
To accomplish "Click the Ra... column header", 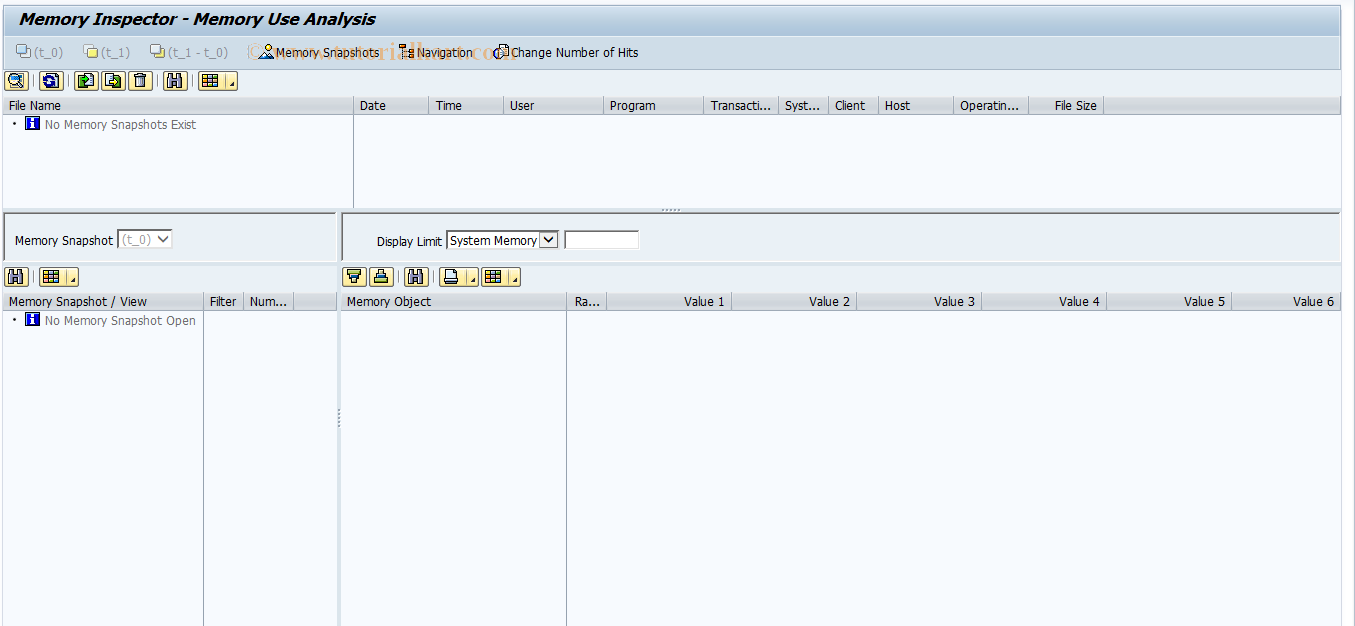I will point(587,301).
